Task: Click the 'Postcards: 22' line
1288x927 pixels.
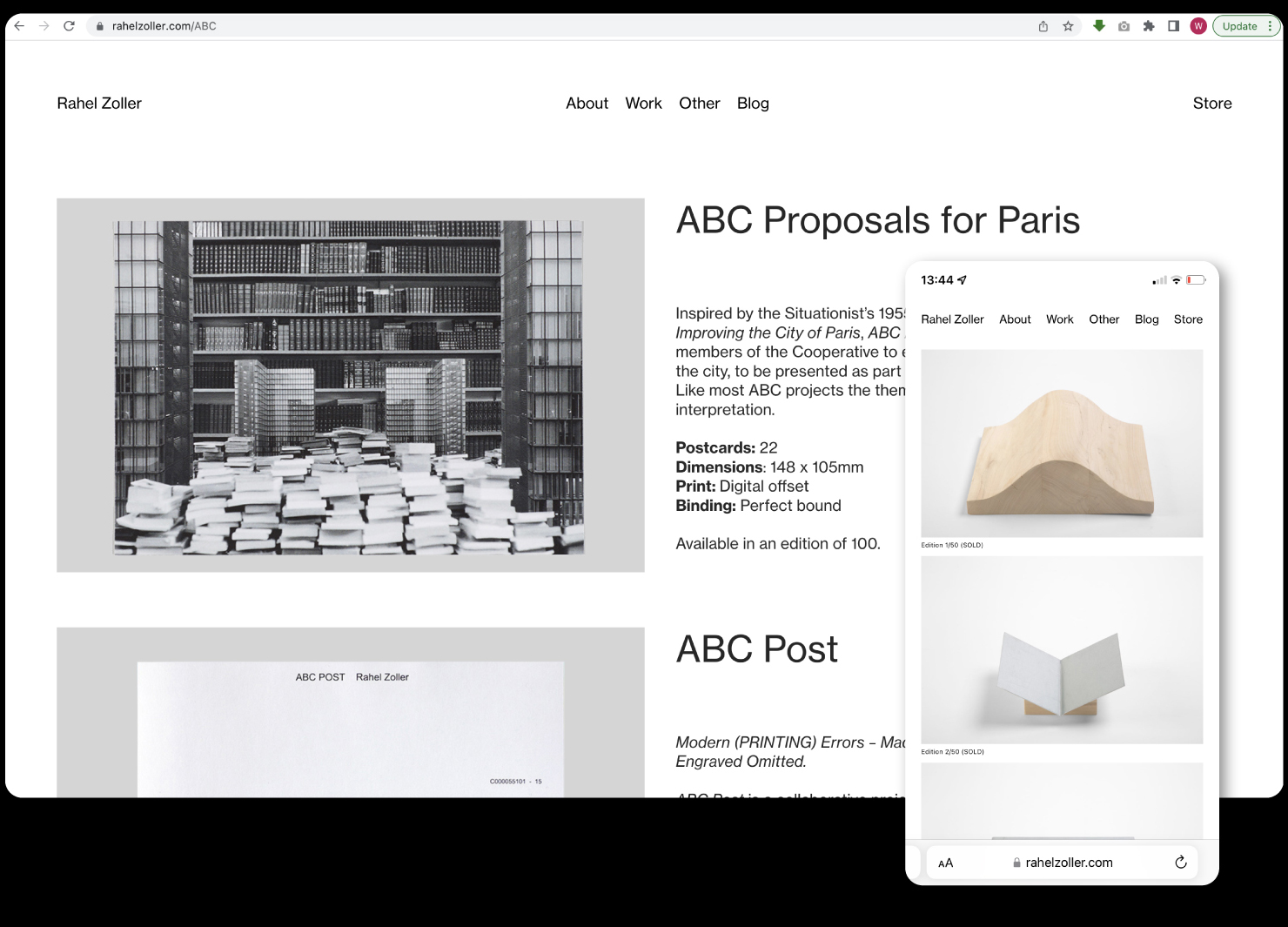Action: [727, 448]
